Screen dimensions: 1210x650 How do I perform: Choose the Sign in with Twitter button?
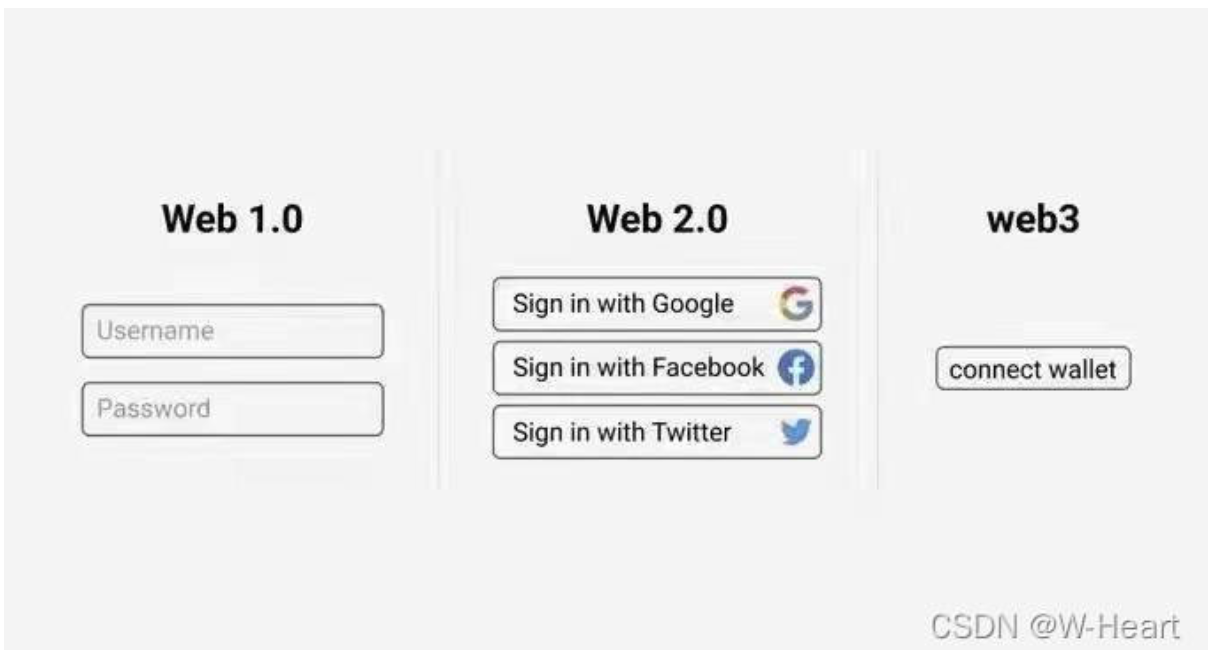[657, 432]
